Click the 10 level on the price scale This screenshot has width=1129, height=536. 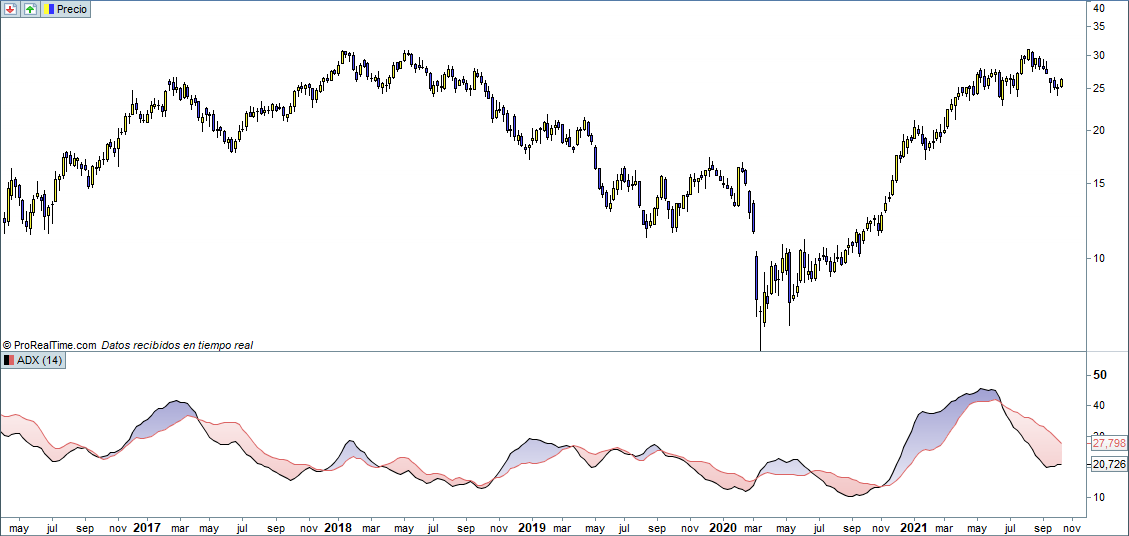pos(1098,258)
